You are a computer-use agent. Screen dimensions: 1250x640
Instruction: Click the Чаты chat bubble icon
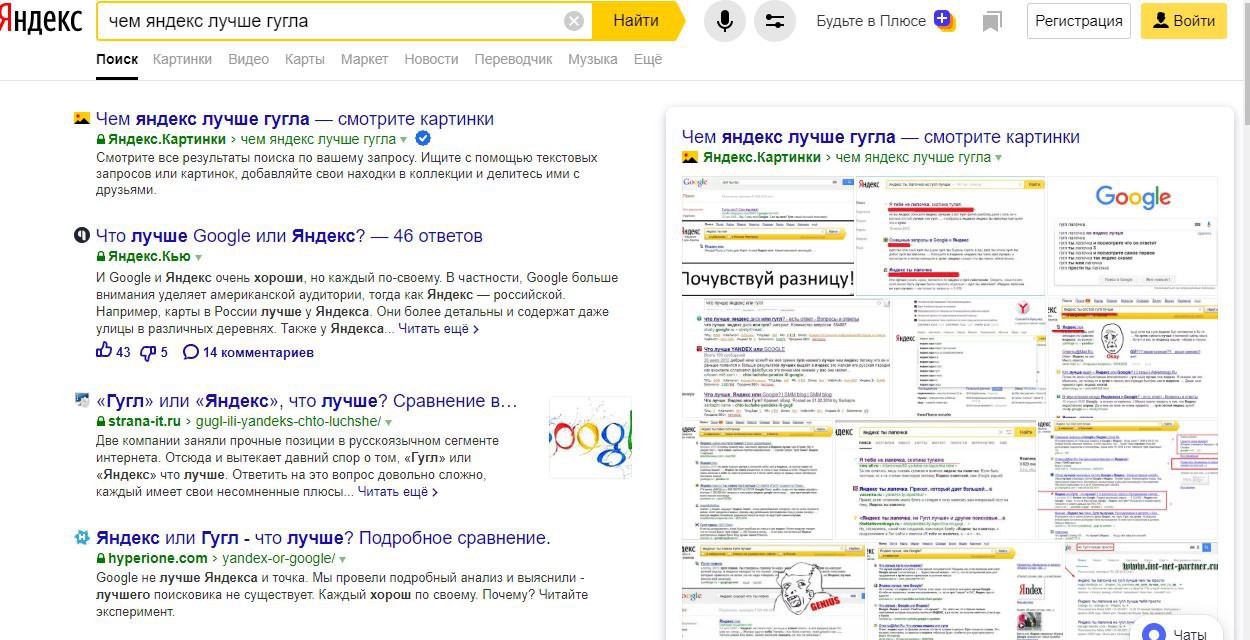(1155, 634)
